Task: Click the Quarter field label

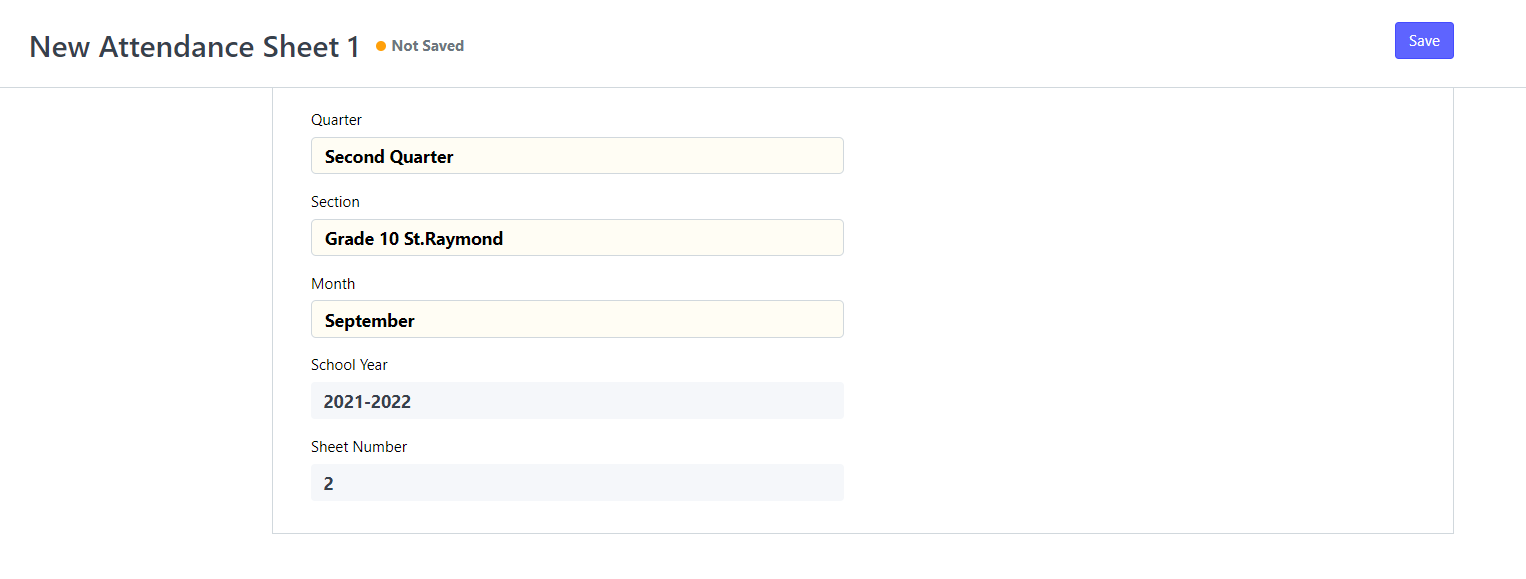Action: pos(336,120)
